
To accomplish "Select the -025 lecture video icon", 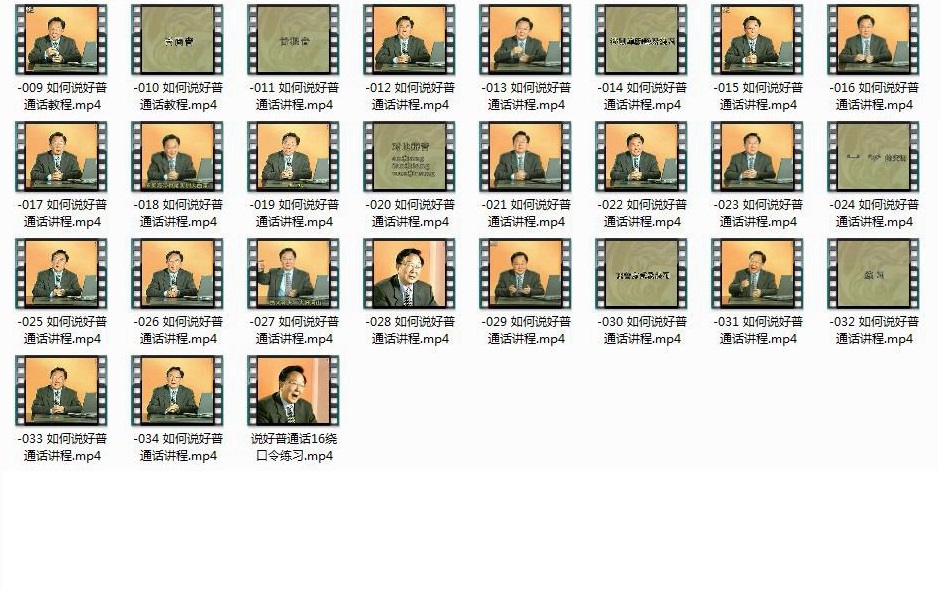I will click(x=61, y=274).
